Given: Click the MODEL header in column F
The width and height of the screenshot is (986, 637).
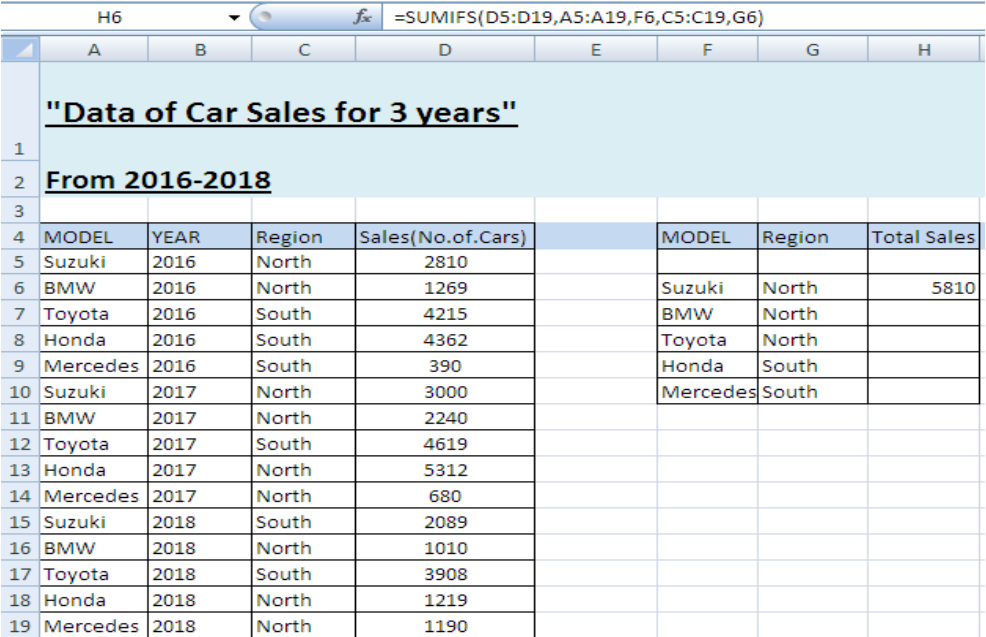Looking at the screenshot, I should pyautogui.click(x=707, y=237).
